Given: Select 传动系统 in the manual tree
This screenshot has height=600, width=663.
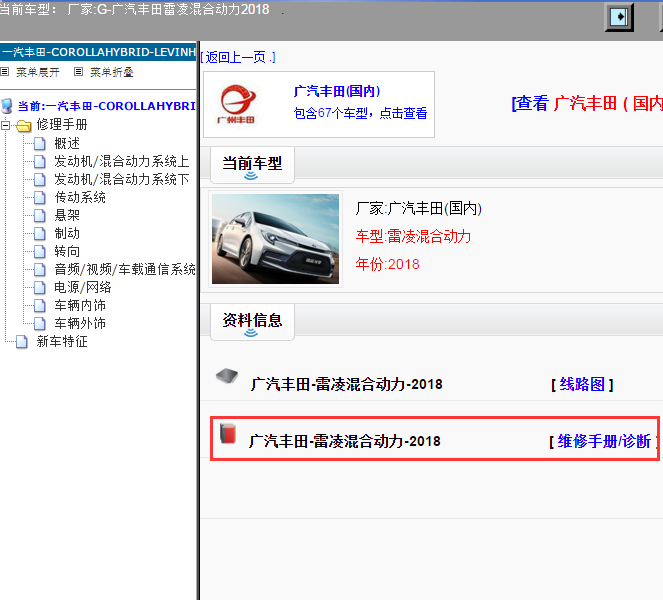Looking at the screenshot, I should tap(80, 197).
